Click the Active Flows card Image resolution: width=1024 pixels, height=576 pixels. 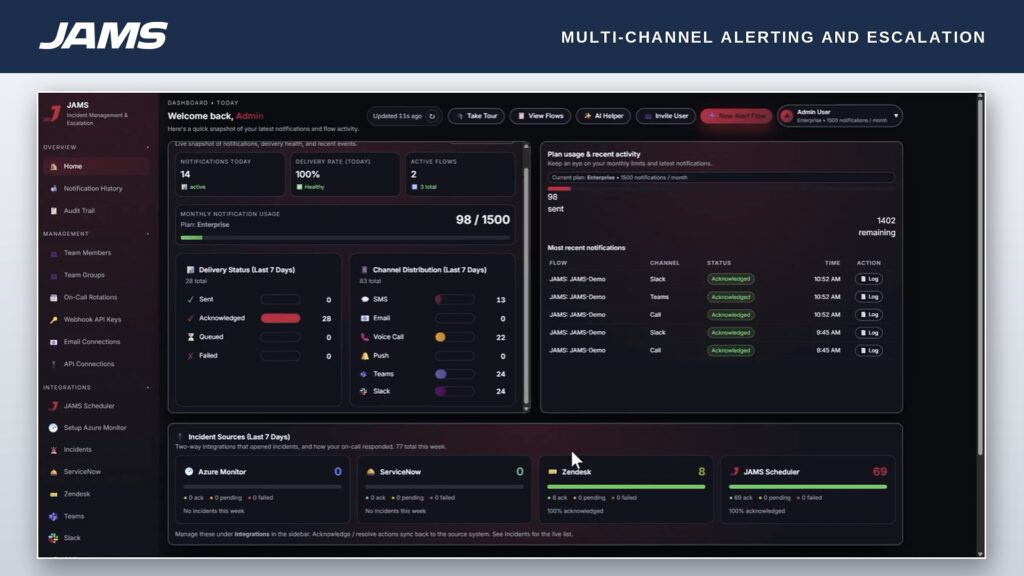460,174
